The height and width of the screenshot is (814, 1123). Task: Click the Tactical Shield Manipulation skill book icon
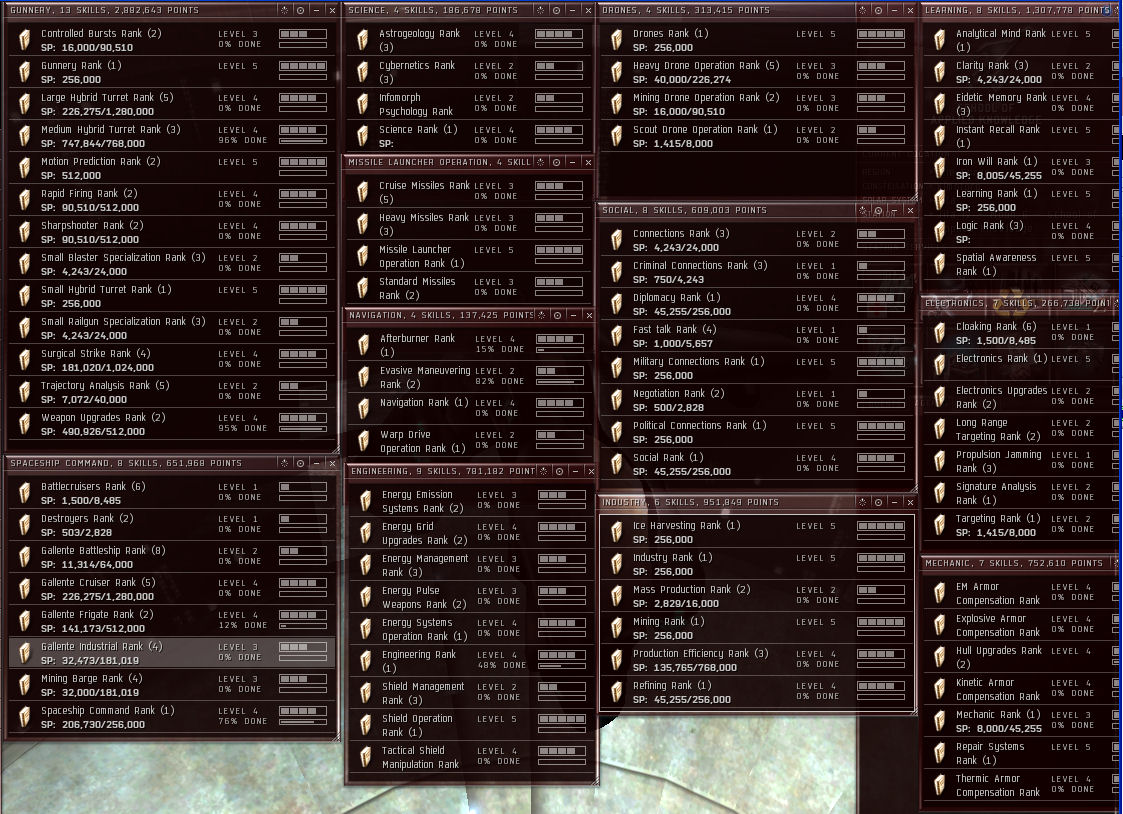coord(365,757)
